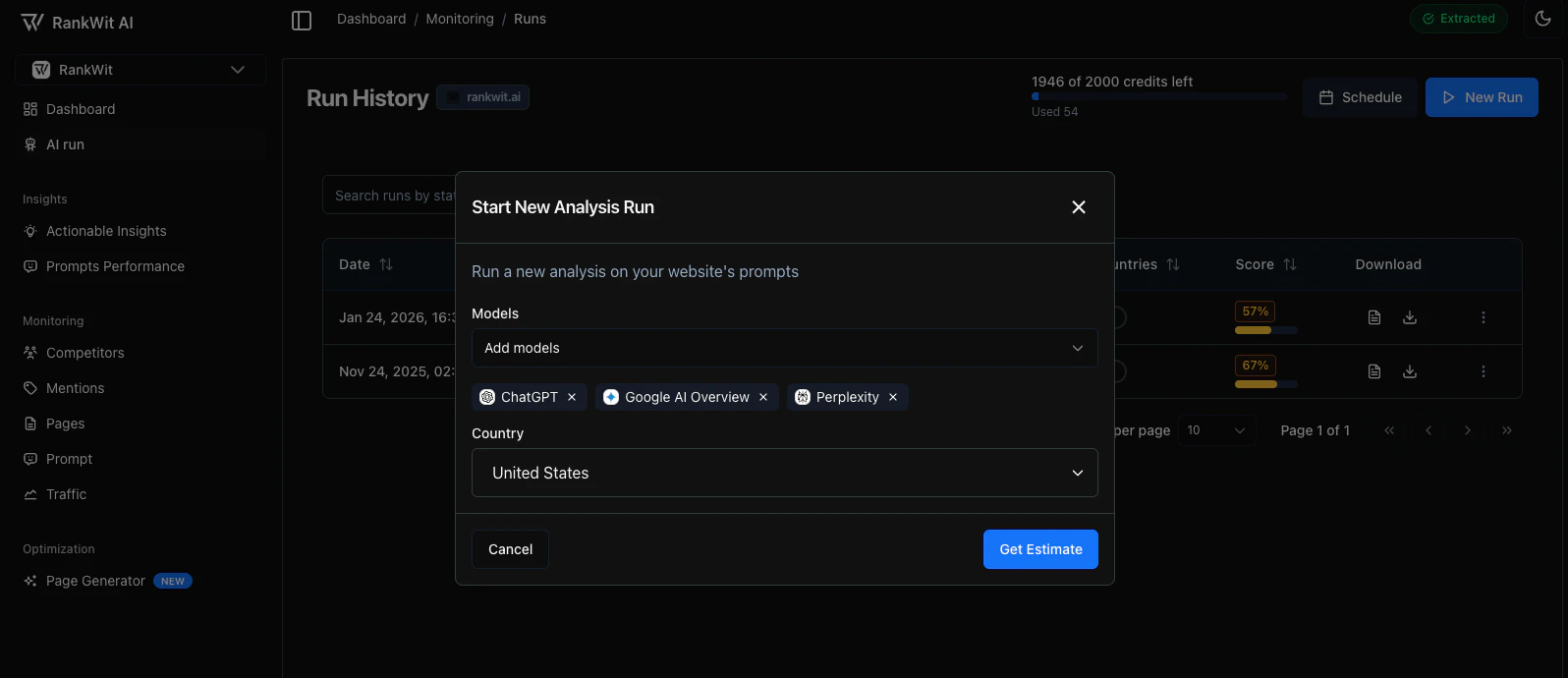This screenshot has width=1568, height=678.
Task: Remove the ChatGPT model chip
Action: tap(572, 397)
